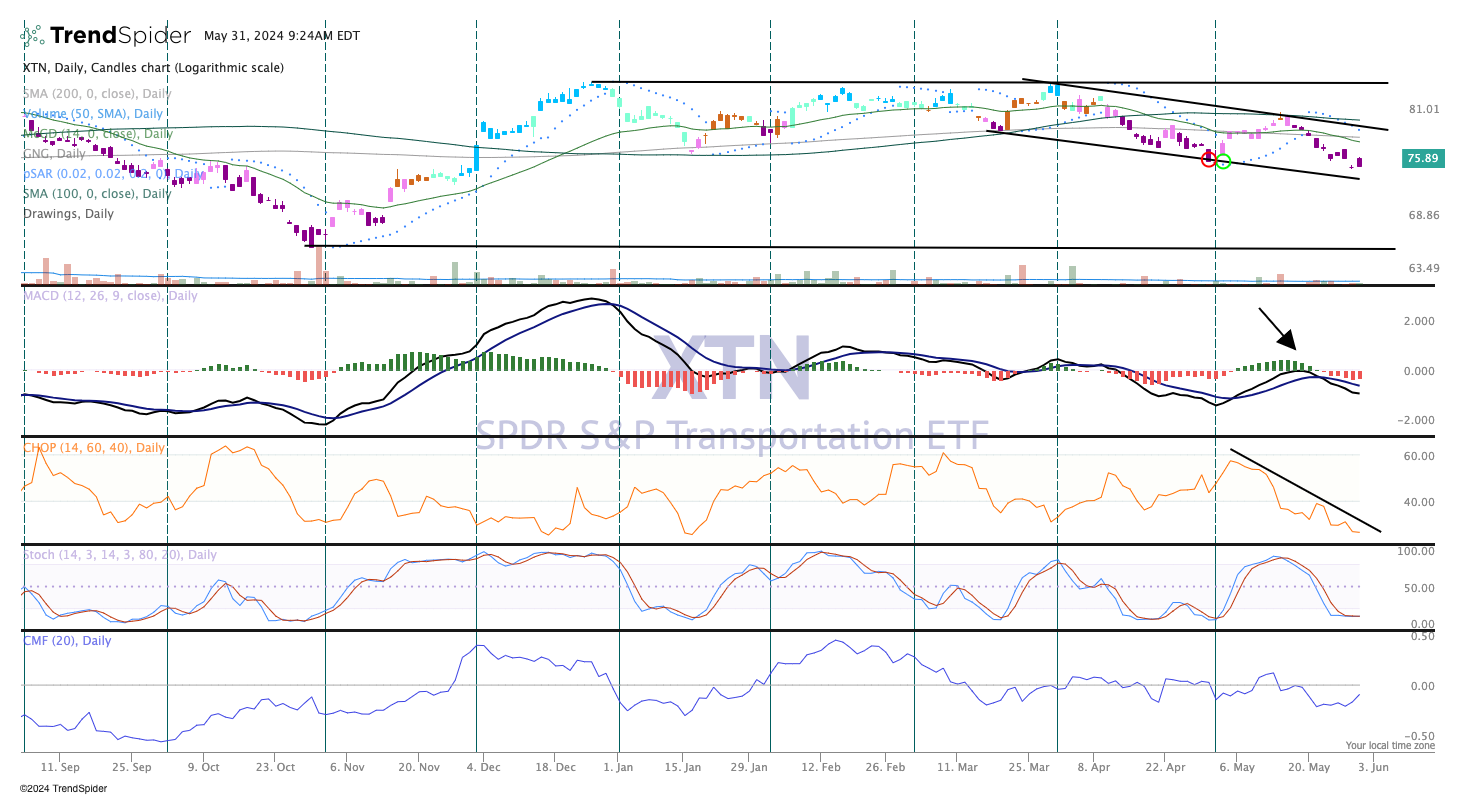The height and width of the screenshot is (798, 1465).
Task: Click the 8. Apr date label
Action: 1092,767
